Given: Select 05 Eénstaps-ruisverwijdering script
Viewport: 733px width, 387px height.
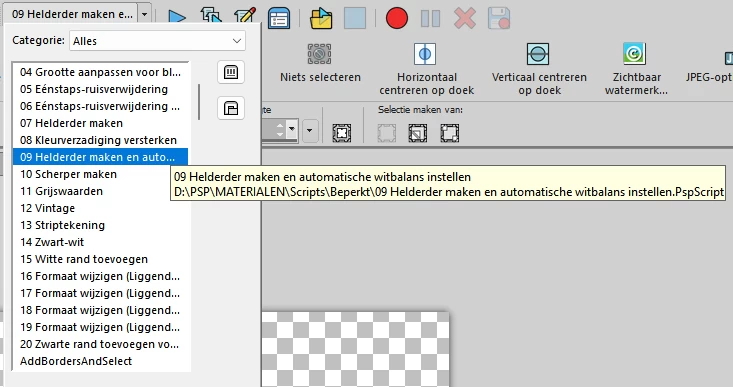Looking at the screenshot, I should [x=100, y=89].
